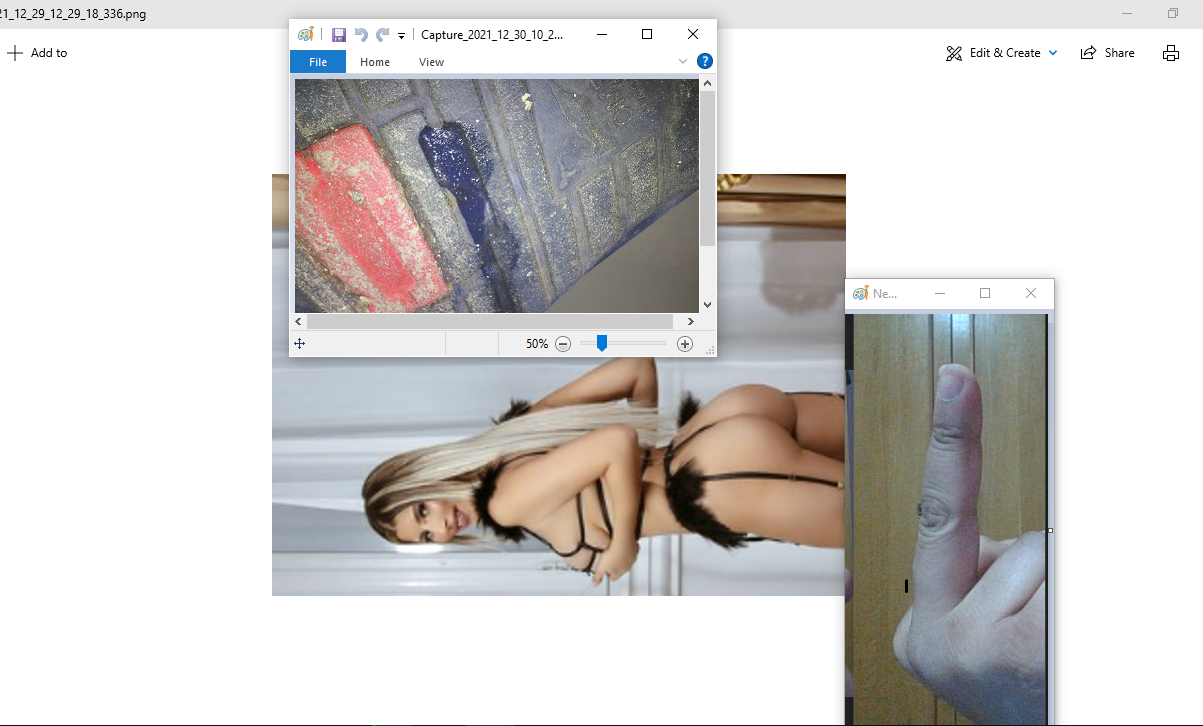
Task: Click the Add to button
Action: point(38,53)
